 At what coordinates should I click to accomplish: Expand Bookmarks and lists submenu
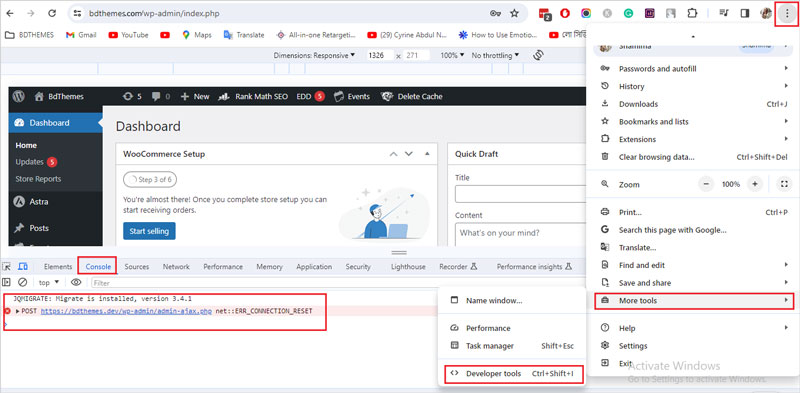[693, 121]
